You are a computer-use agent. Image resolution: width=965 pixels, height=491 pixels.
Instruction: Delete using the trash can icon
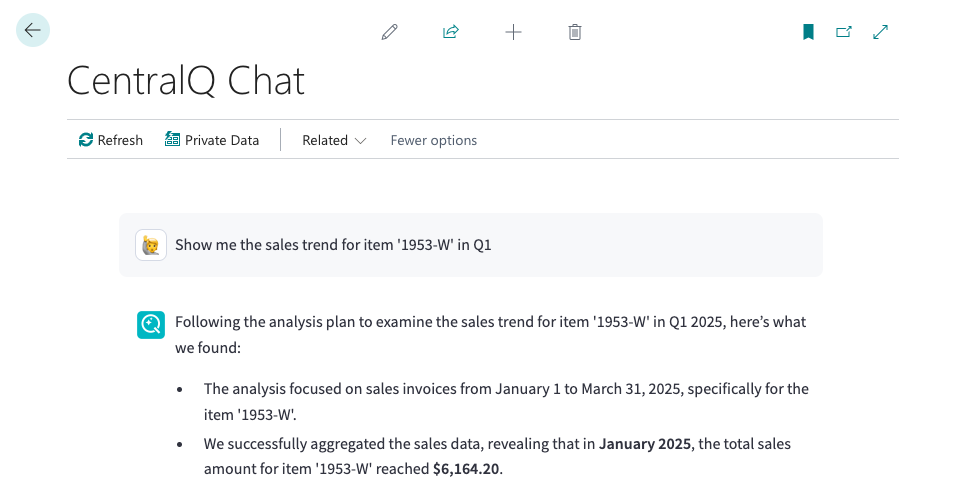pyautogui.click(x=575, y=32)
